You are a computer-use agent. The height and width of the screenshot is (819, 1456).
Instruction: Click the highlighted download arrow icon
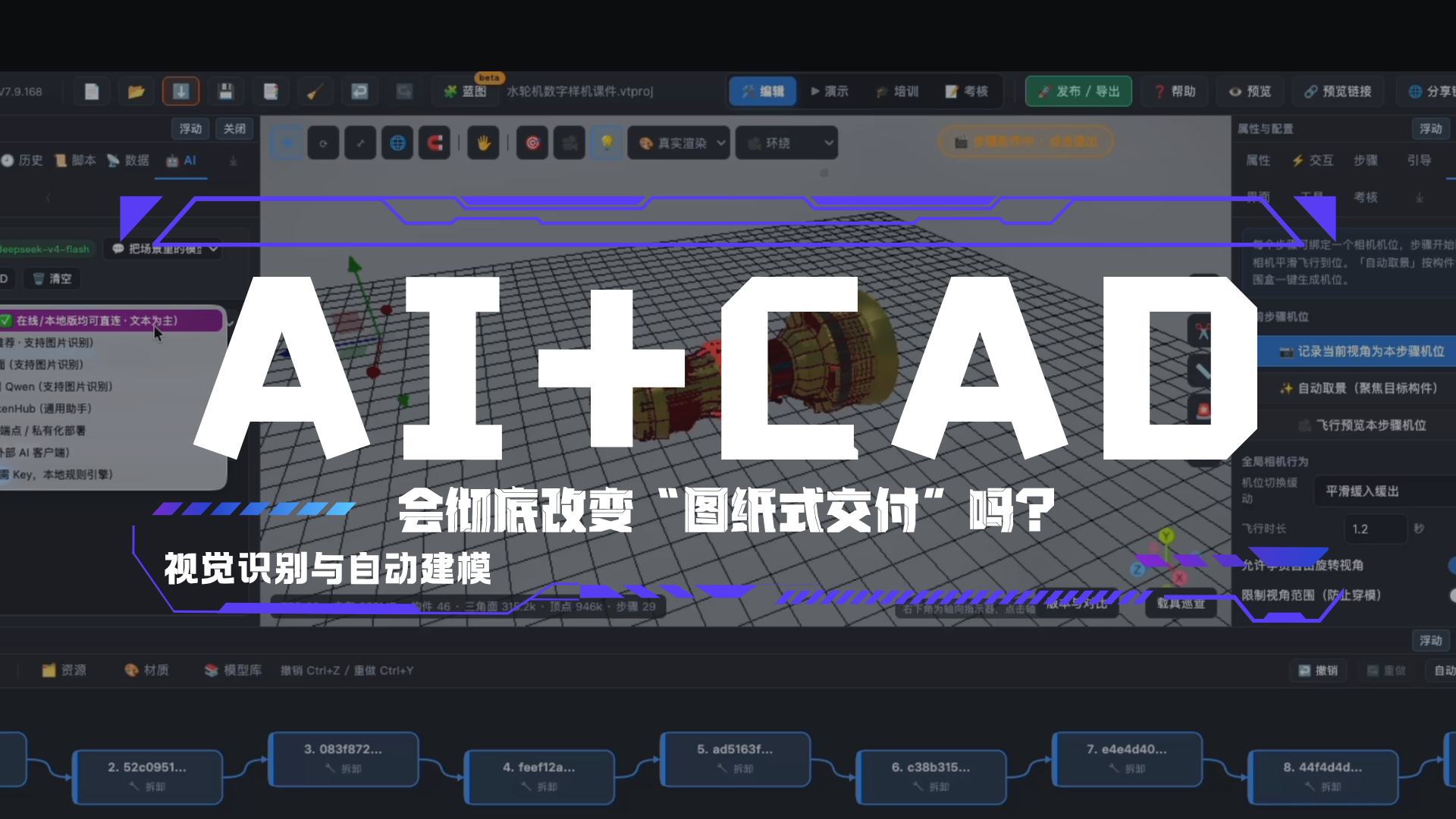click(180, 92)
